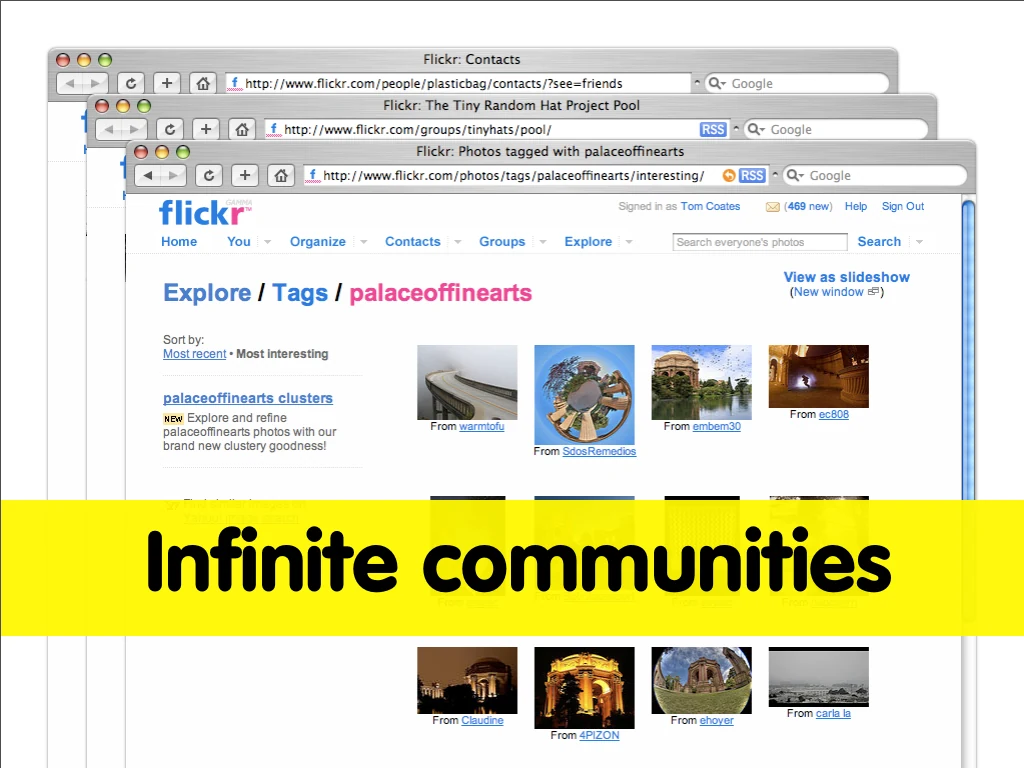Go back in the Flickr Contacts window
This screenshot has width=1024, height=768.
(70, 83)
